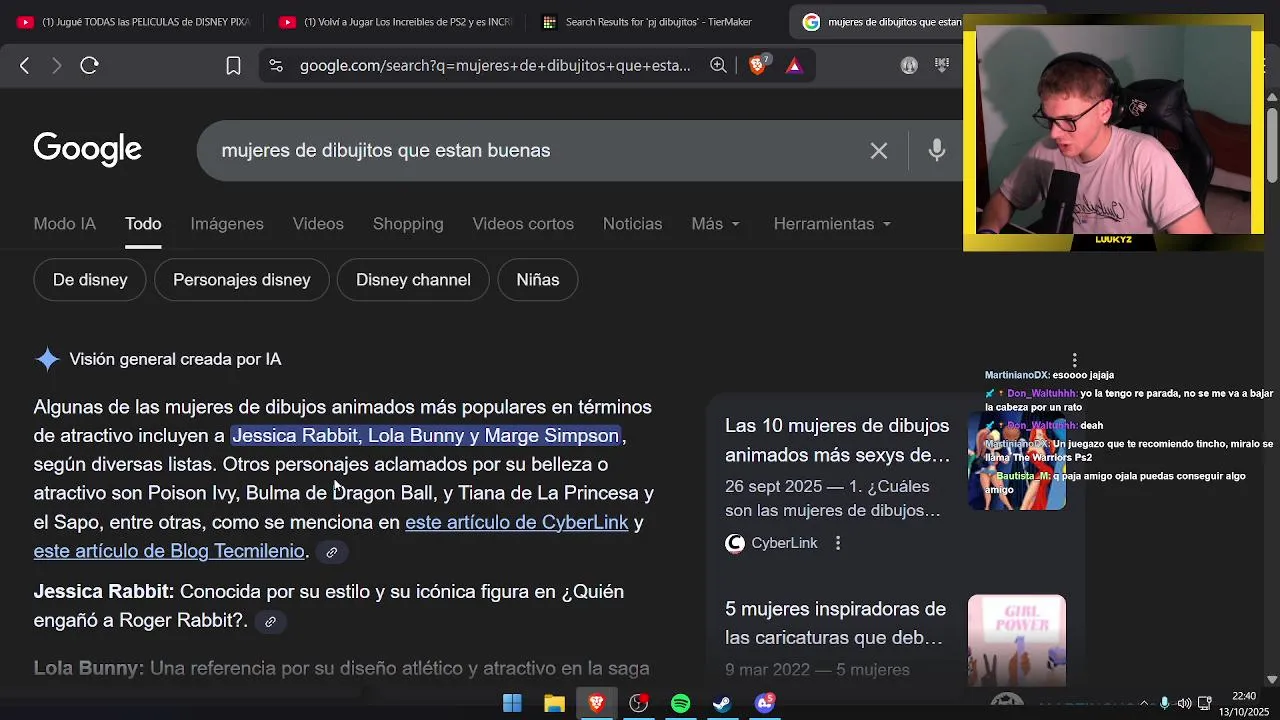Click the page vertical scrollbar thumb
Image resolution: width=1280 pixels, height=720 pixels.
pos(1272,145)
